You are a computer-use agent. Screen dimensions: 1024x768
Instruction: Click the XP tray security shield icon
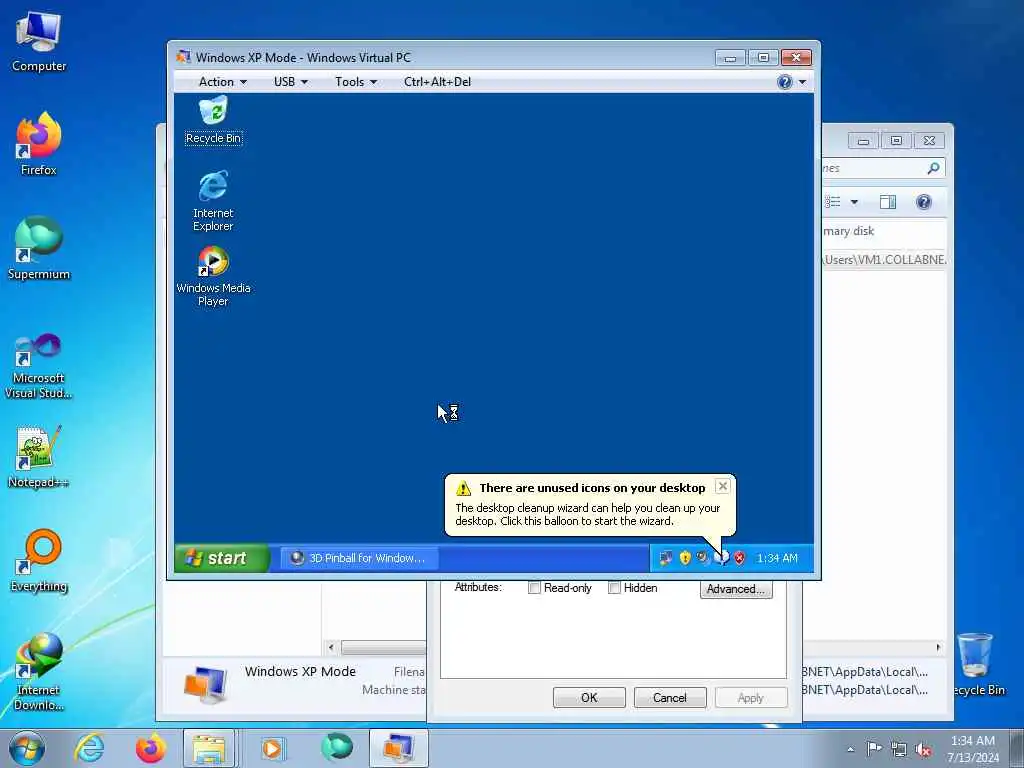[x=684, y=558]
